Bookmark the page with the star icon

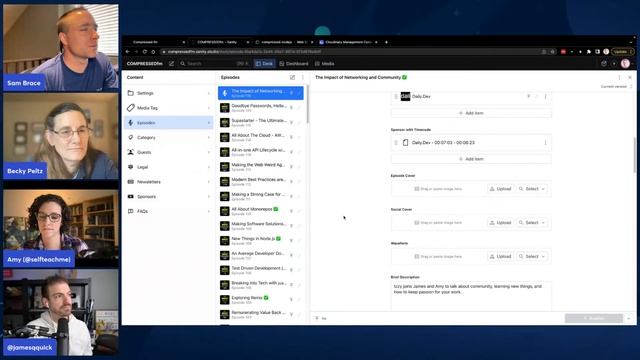click(553, 52)
